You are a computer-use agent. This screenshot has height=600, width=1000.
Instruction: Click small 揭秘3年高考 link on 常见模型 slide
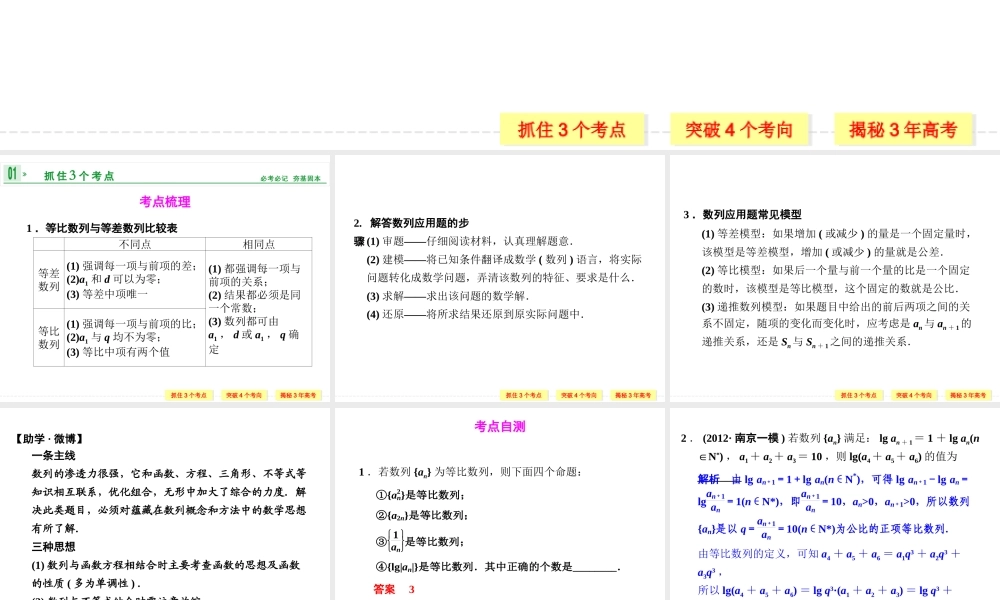(x=970, y=395)
